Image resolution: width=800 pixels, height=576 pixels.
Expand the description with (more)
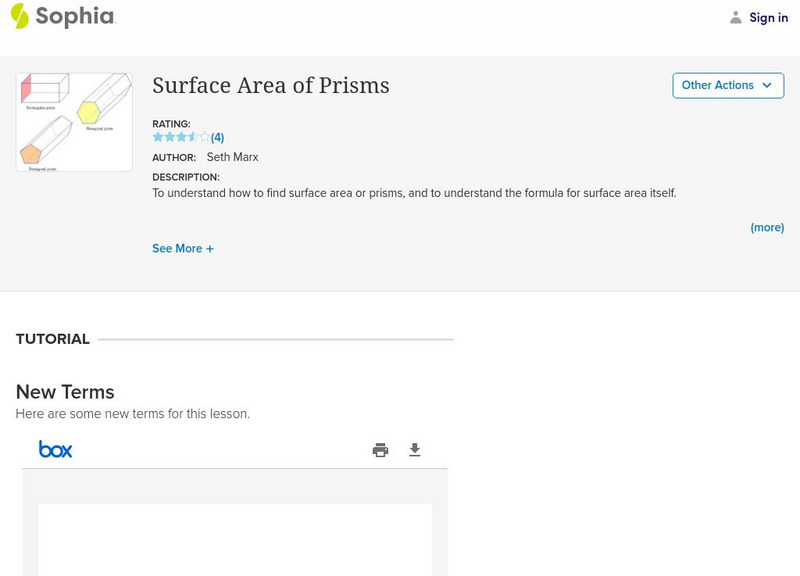(x=767, y=227)
